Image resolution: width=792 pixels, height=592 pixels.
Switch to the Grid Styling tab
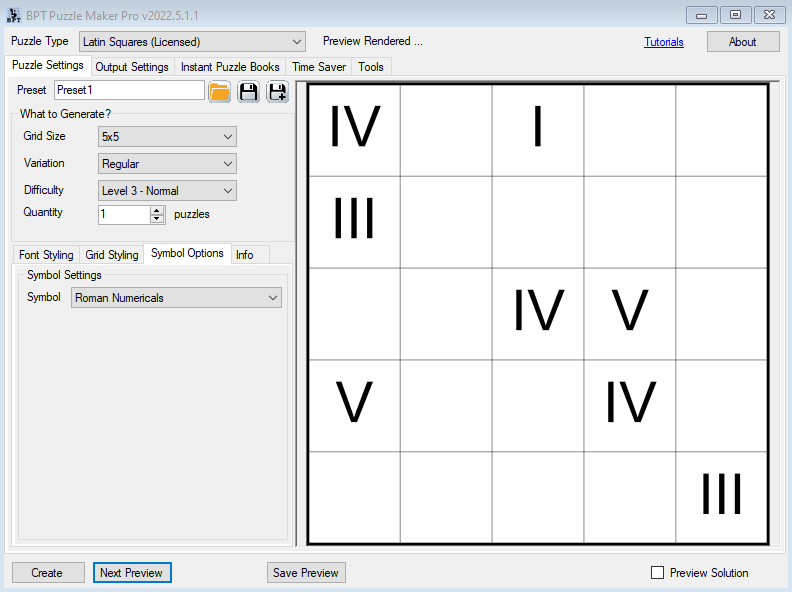point(112,255)
